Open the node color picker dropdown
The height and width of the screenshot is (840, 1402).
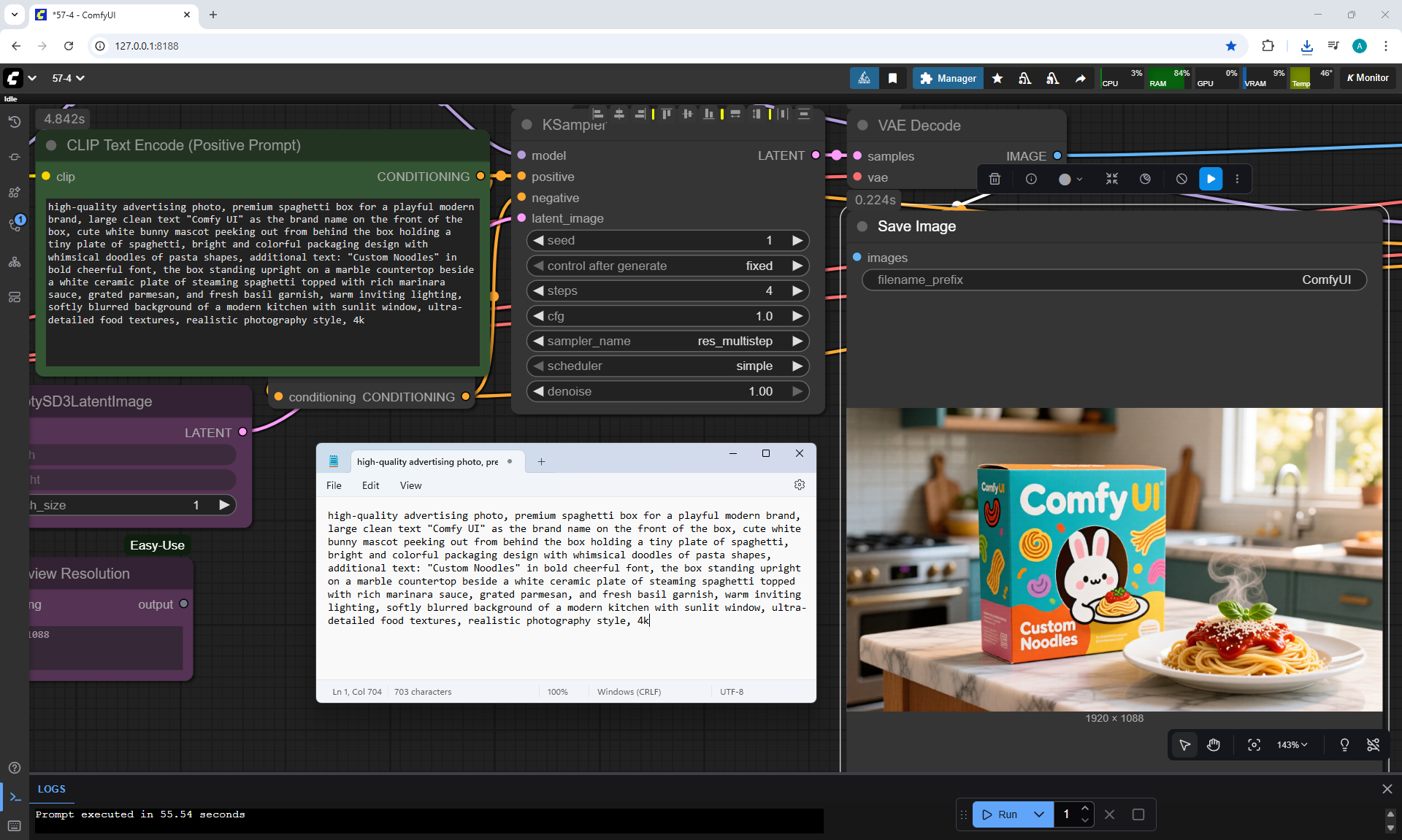click(1070, 179)
